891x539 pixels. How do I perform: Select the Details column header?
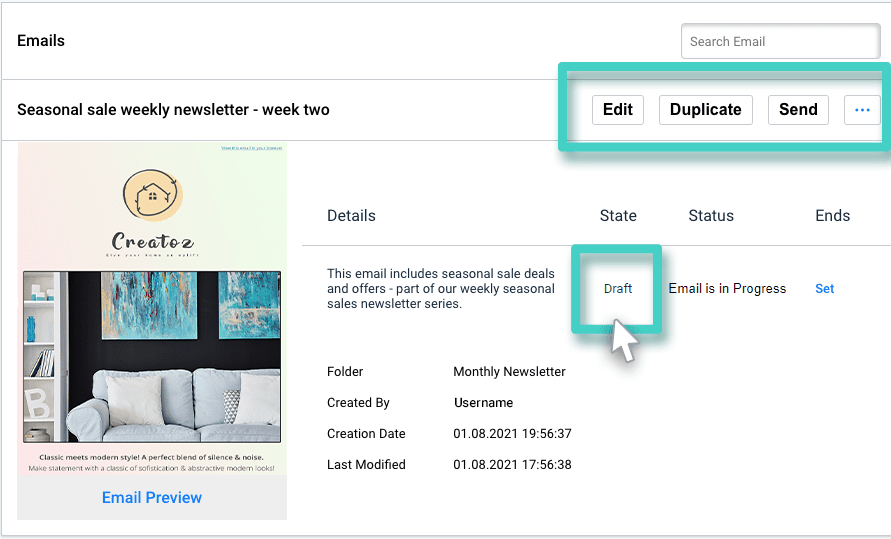click(351, 216)
